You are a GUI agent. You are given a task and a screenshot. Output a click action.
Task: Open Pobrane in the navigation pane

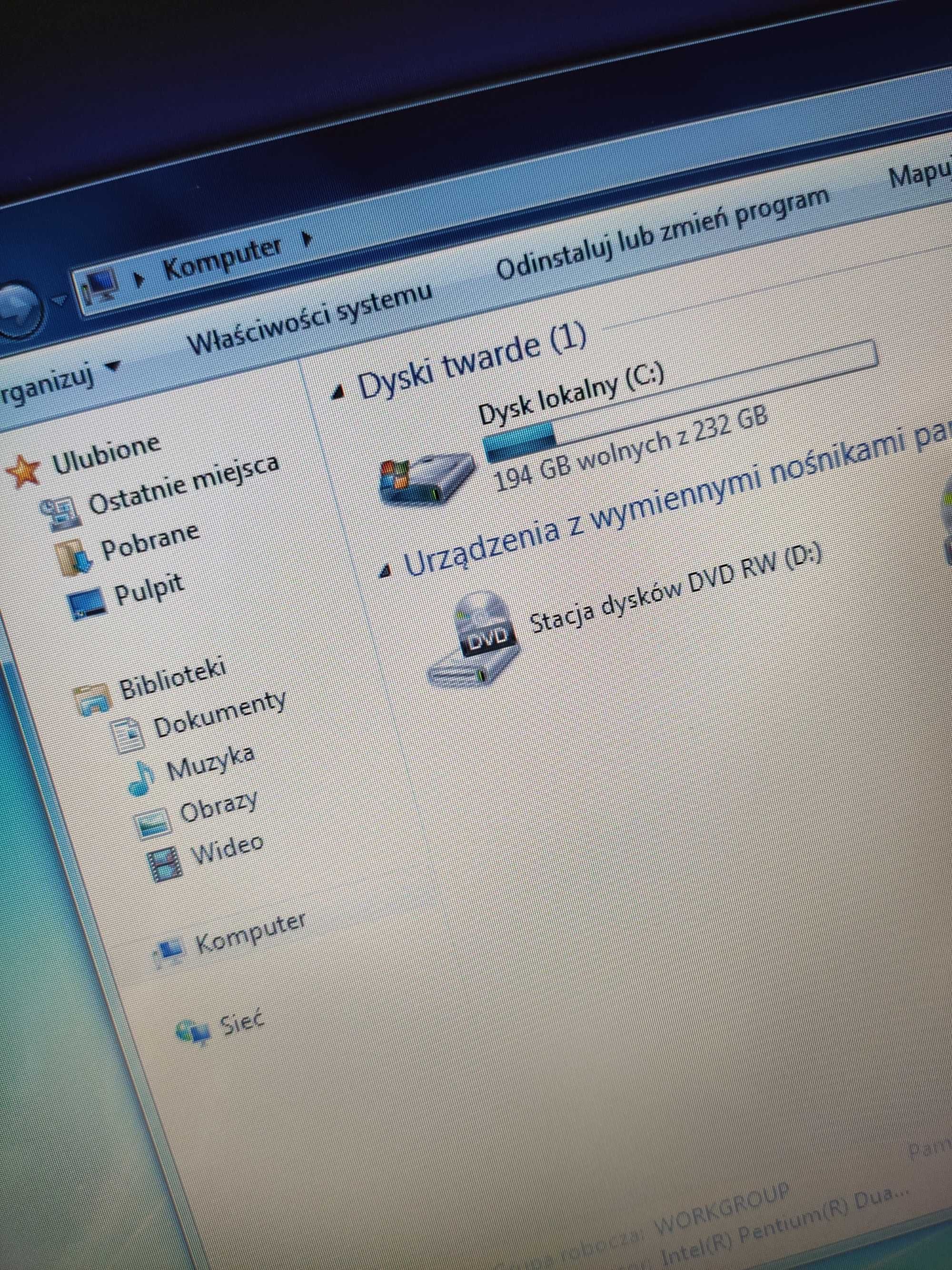150,540
